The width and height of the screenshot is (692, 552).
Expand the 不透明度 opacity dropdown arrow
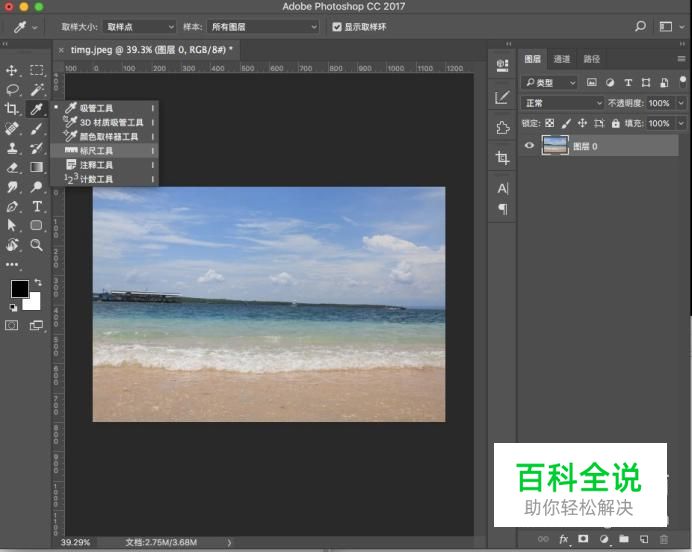tap(681, 103)
